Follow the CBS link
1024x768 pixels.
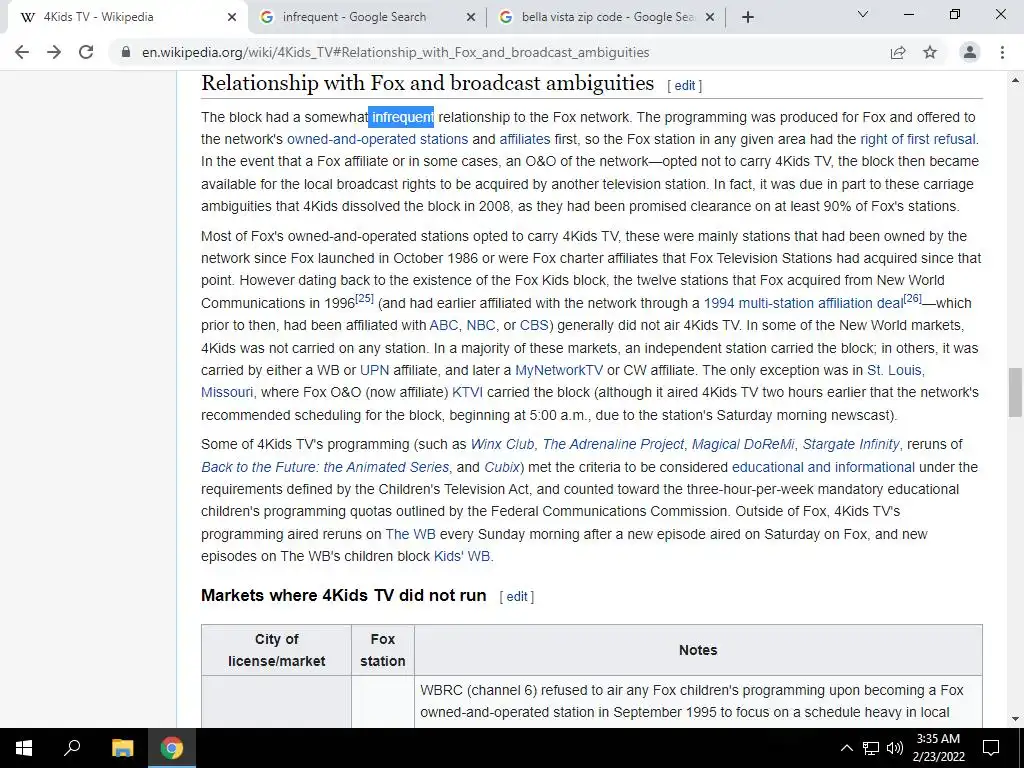(x=534, y=325)
